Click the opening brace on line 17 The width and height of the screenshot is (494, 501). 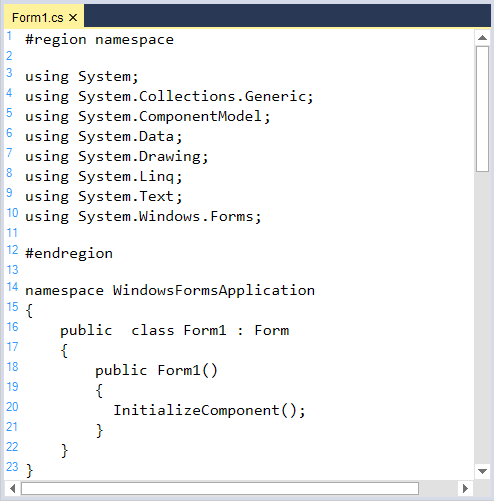point(64,351)
